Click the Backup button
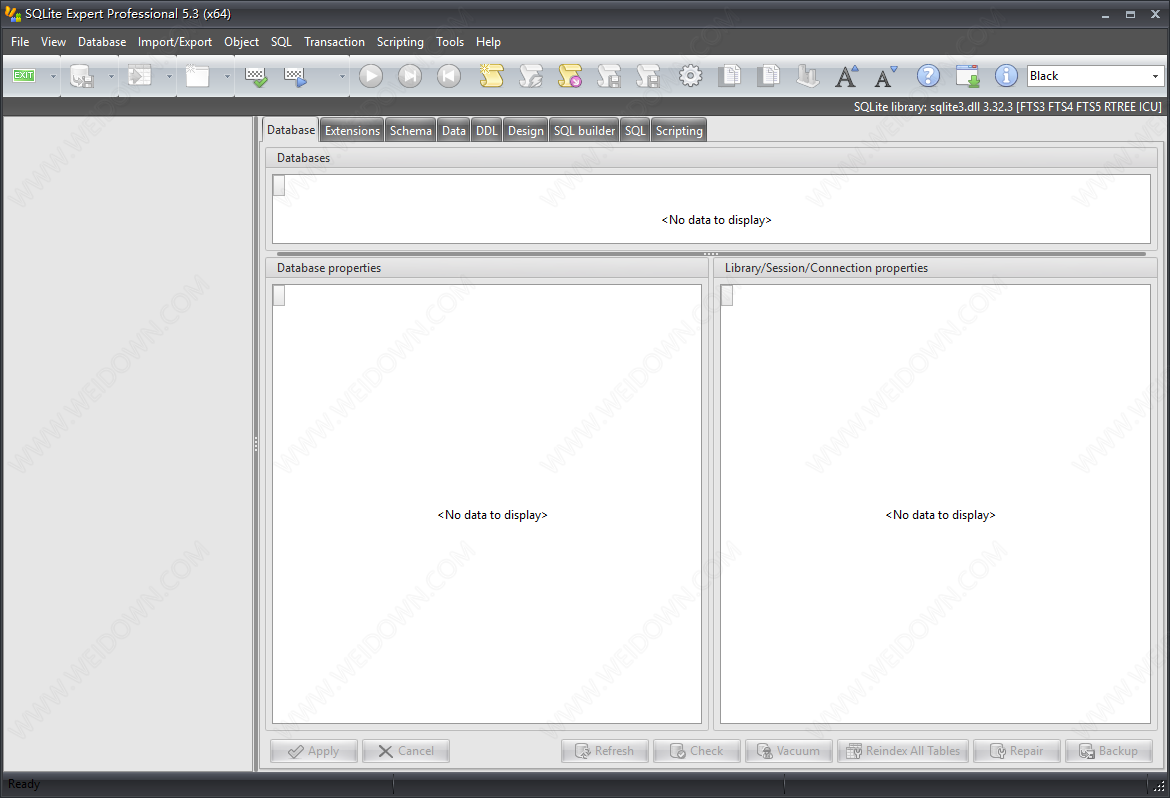This screenshot has height=798, width=1170. pos(1109,751)
